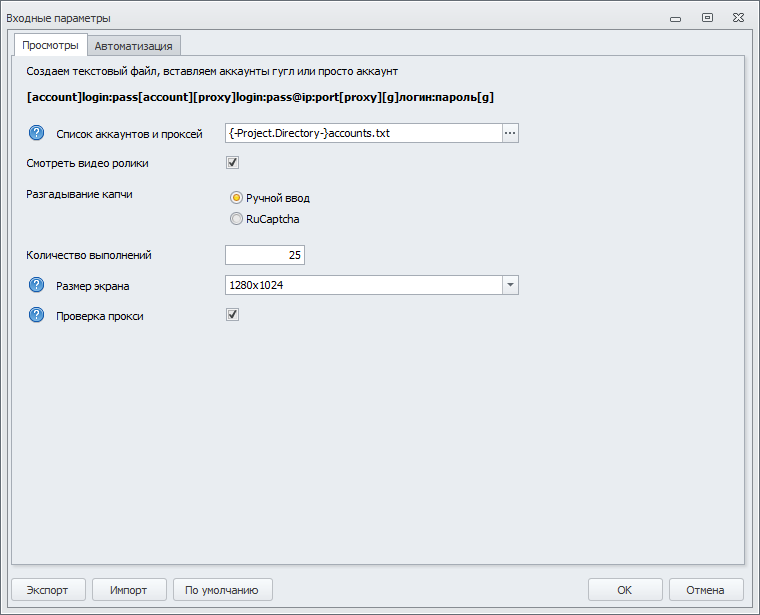Click help icon beside accounts list
The image size is (760, 615).
pos(37,133)
